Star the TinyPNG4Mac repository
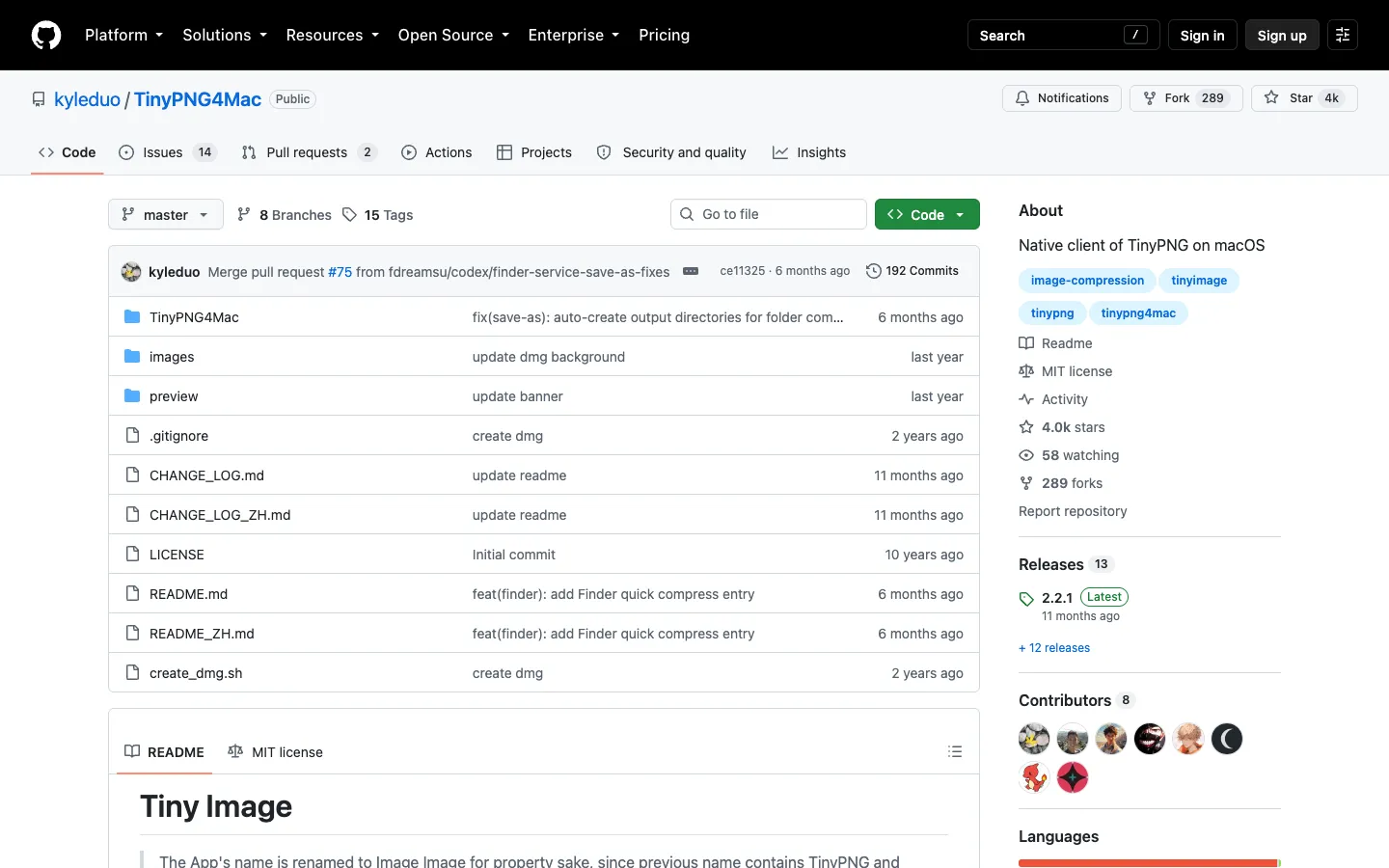1389x868 pixels. pyautogui.click(x=1304, y=98)
